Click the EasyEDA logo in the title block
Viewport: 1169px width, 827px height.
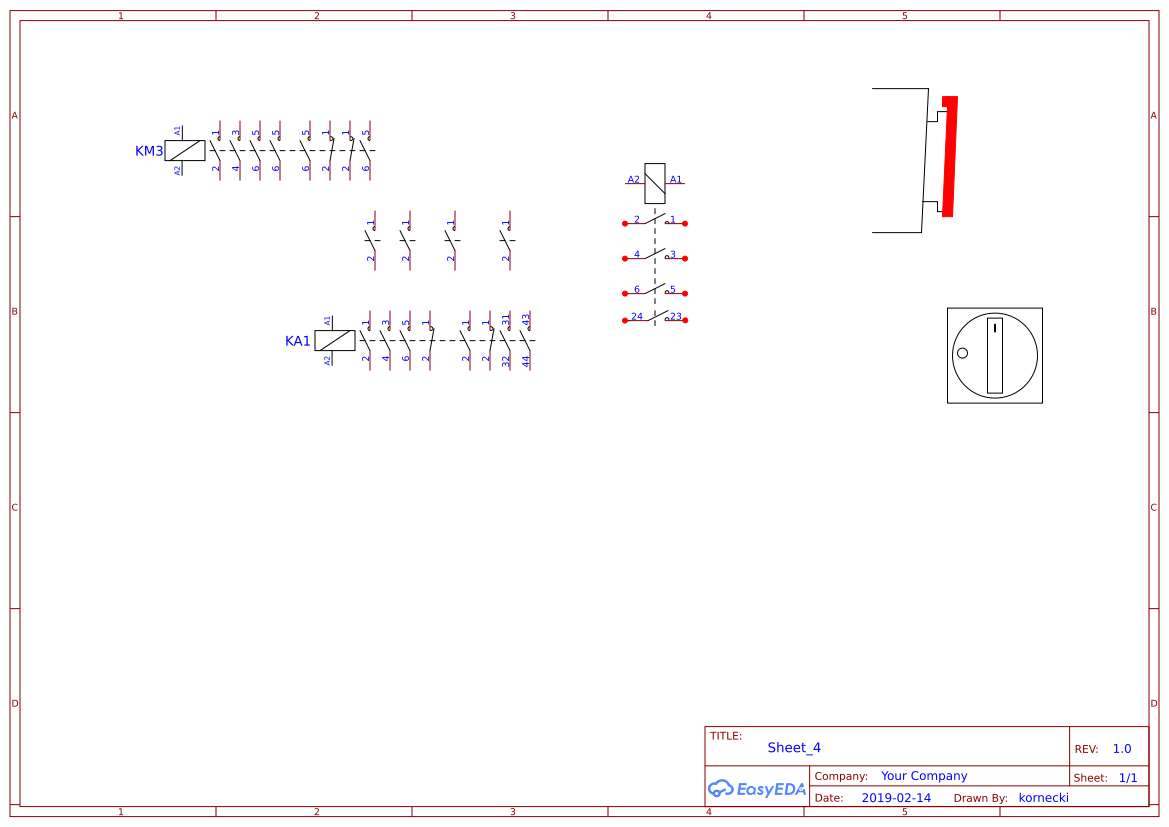[x=756, y=789]
